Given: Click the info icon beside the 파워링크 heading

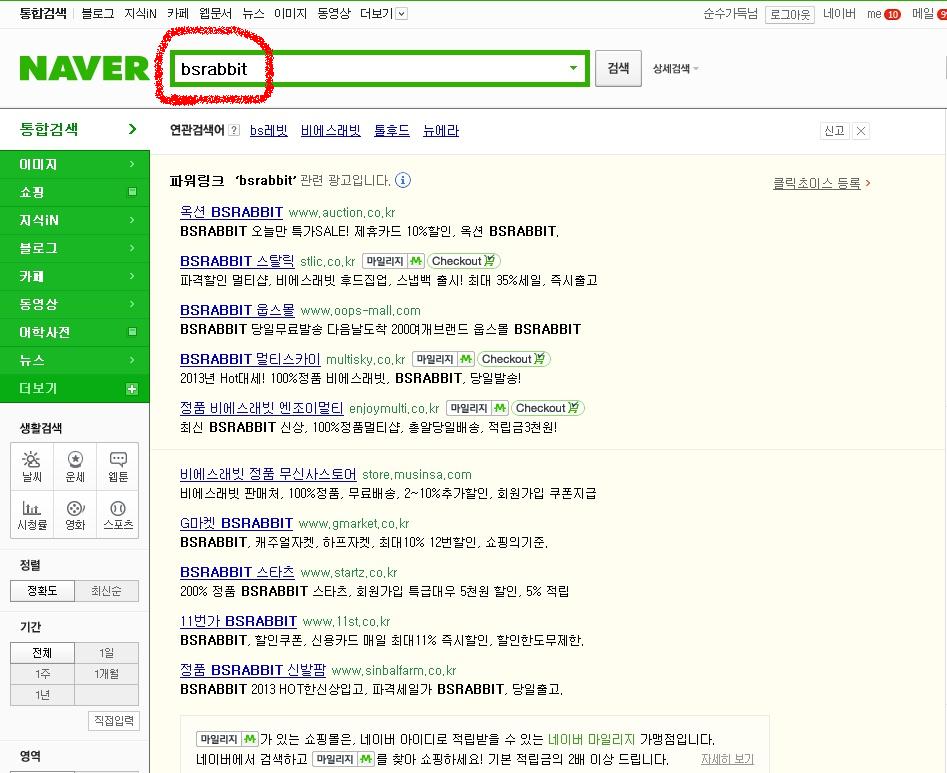Looking at the screenshot, I should point(403,180).
